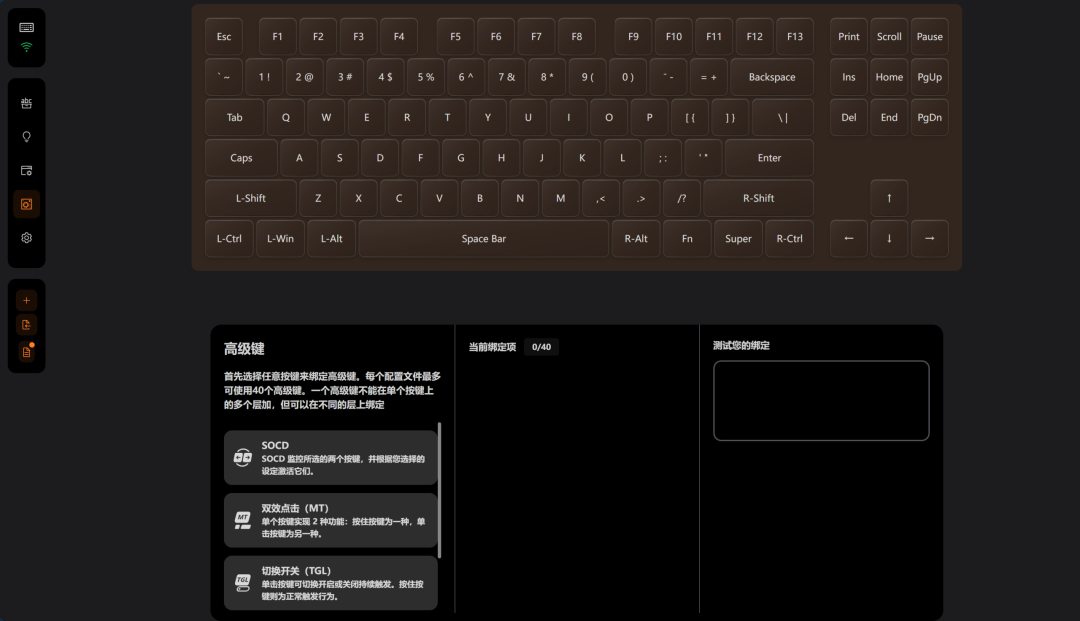Image resolution: width=1080 pixels, height=621 pixels.
Task: Select the End key
Action: coord(889,117)
